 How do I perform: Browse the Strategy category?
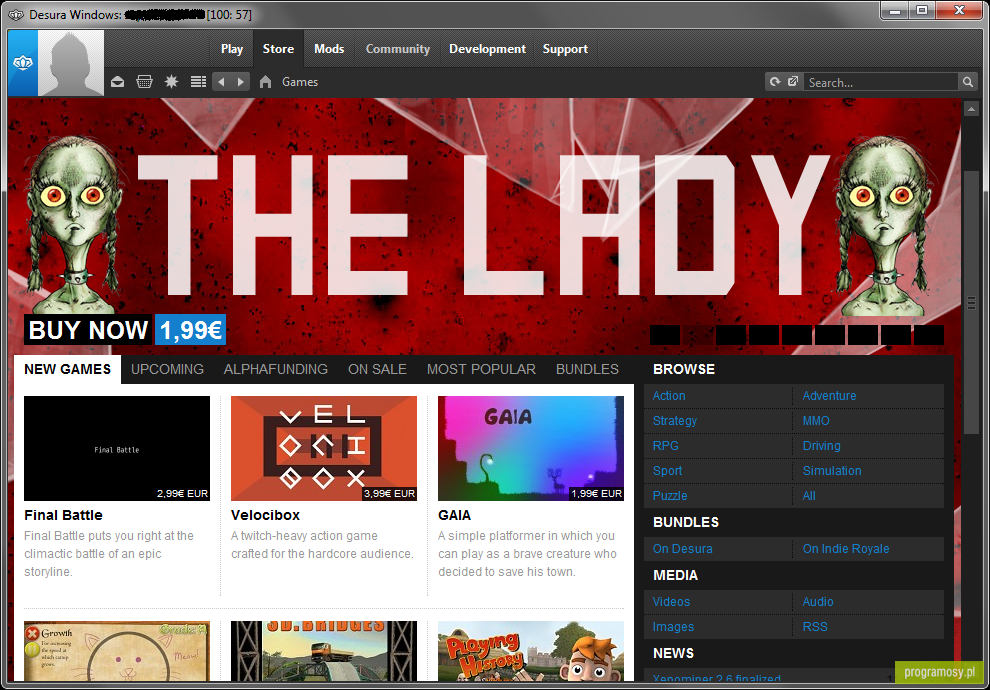(x=674, y=421)
